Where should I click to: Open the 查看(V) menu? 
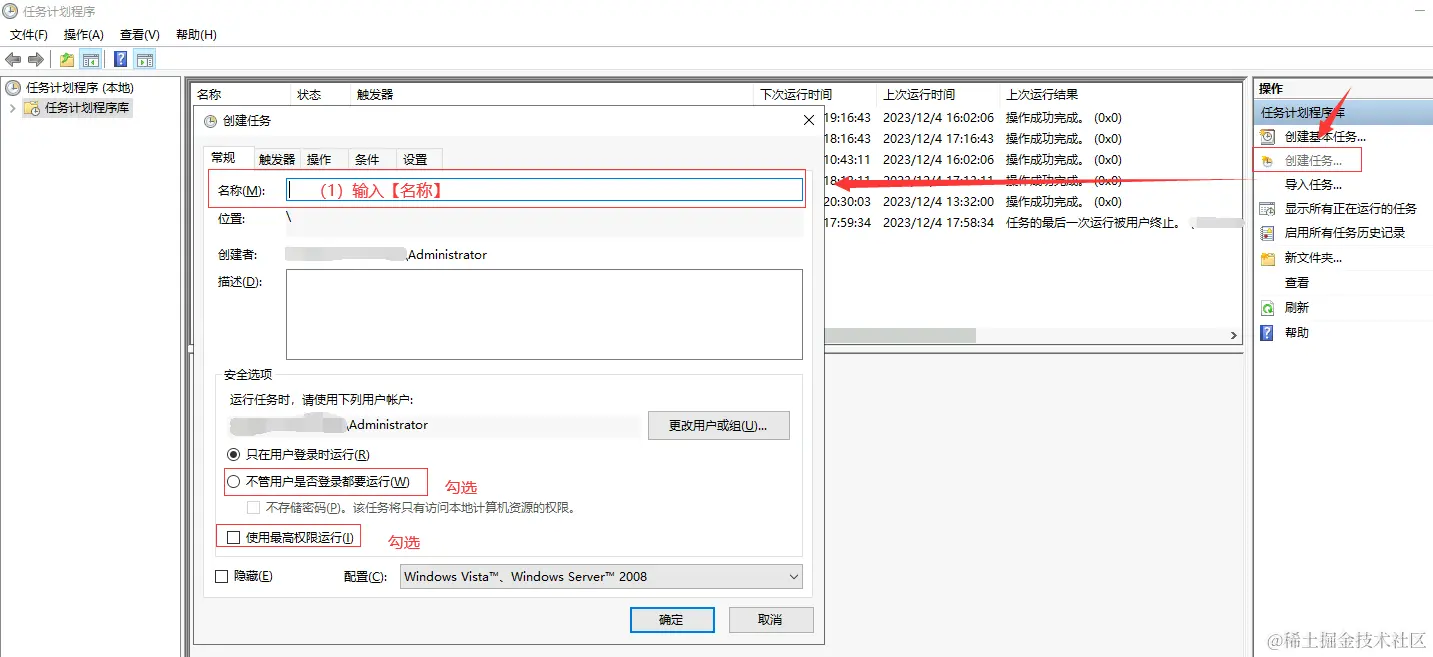(139, 35)
